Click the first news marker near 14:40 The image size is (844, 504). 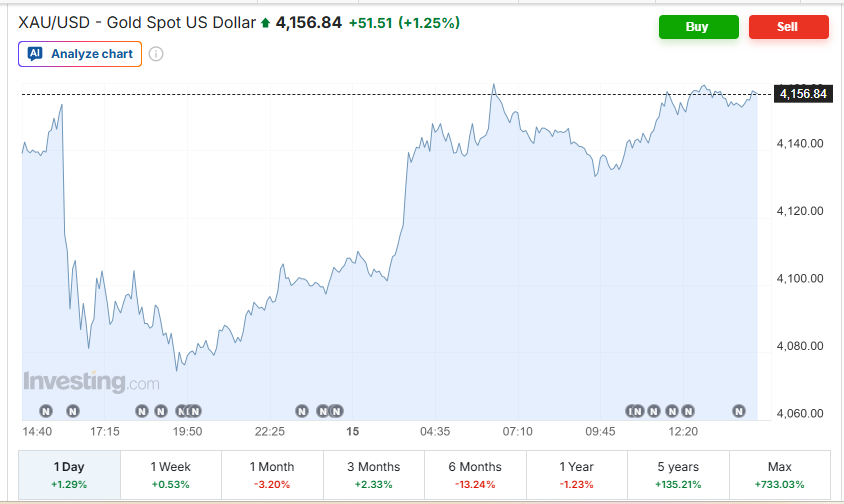pos(46,411)
